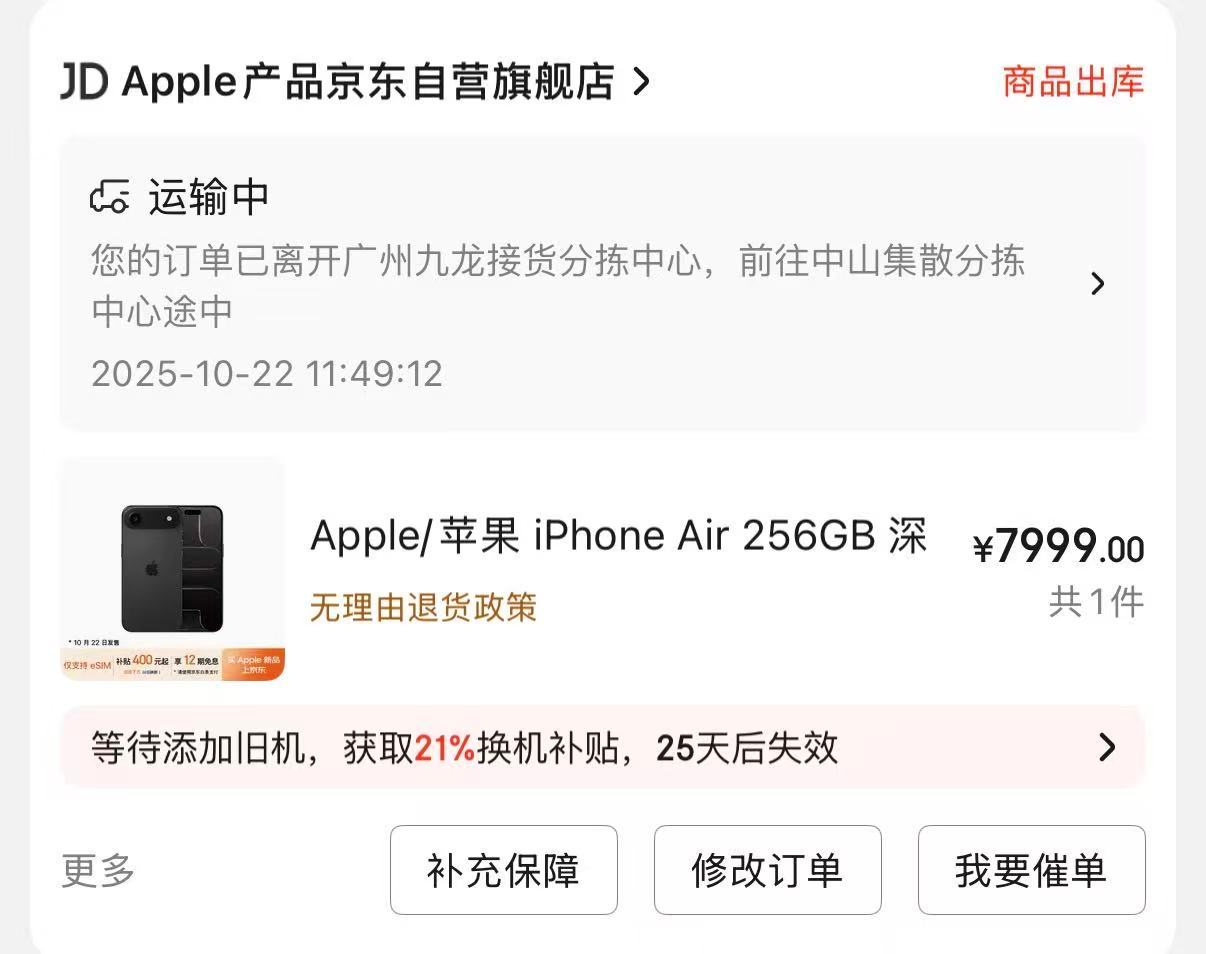The image size is (1206, 954).
Task: Open the Apple/苹果 iPhone Air 256GB product title
Action: pos(619,535)
